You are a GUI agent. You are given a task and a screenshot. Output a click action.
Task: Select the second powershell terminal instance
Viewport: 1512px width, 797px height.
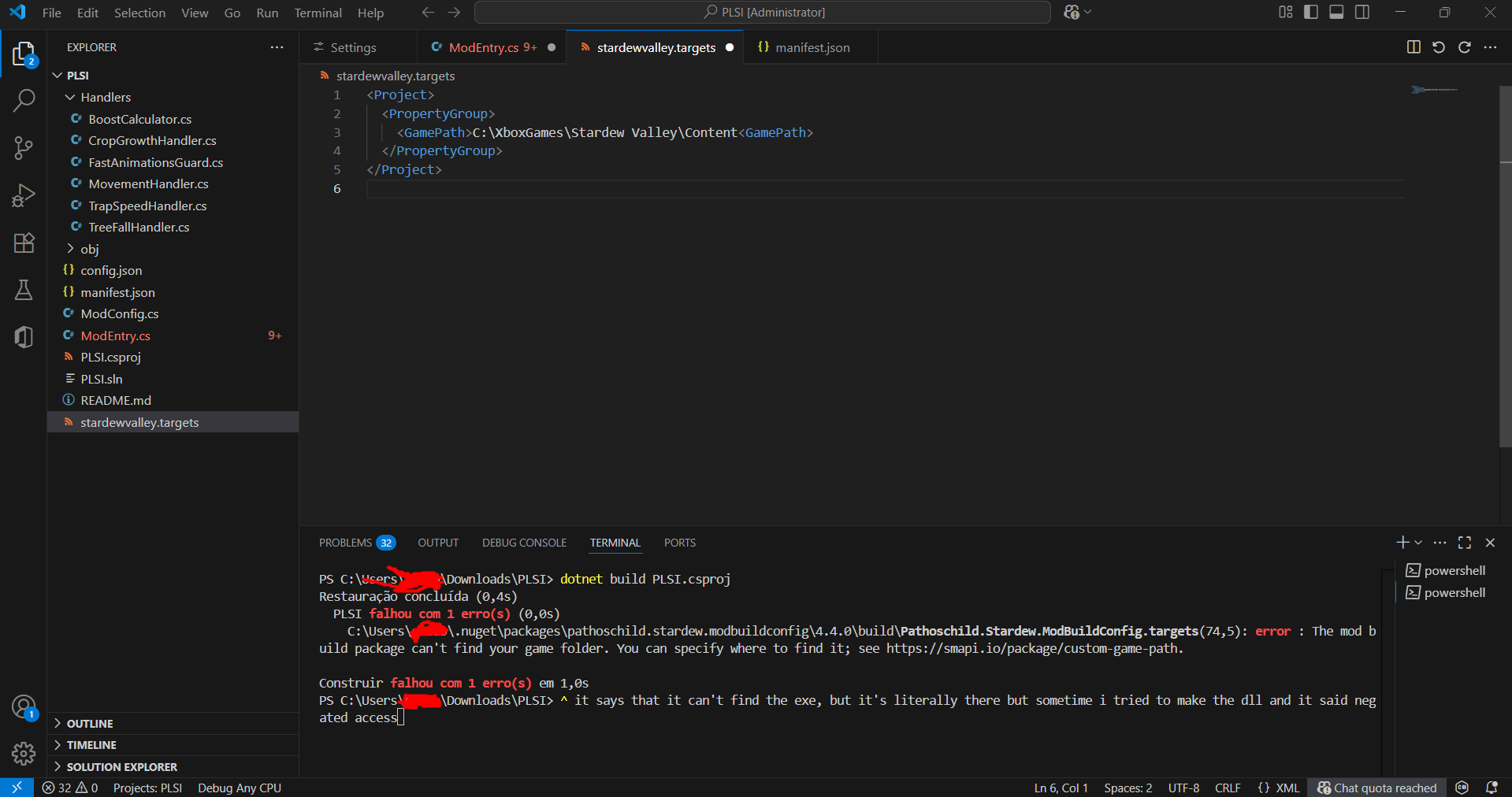pos(1446,592)
